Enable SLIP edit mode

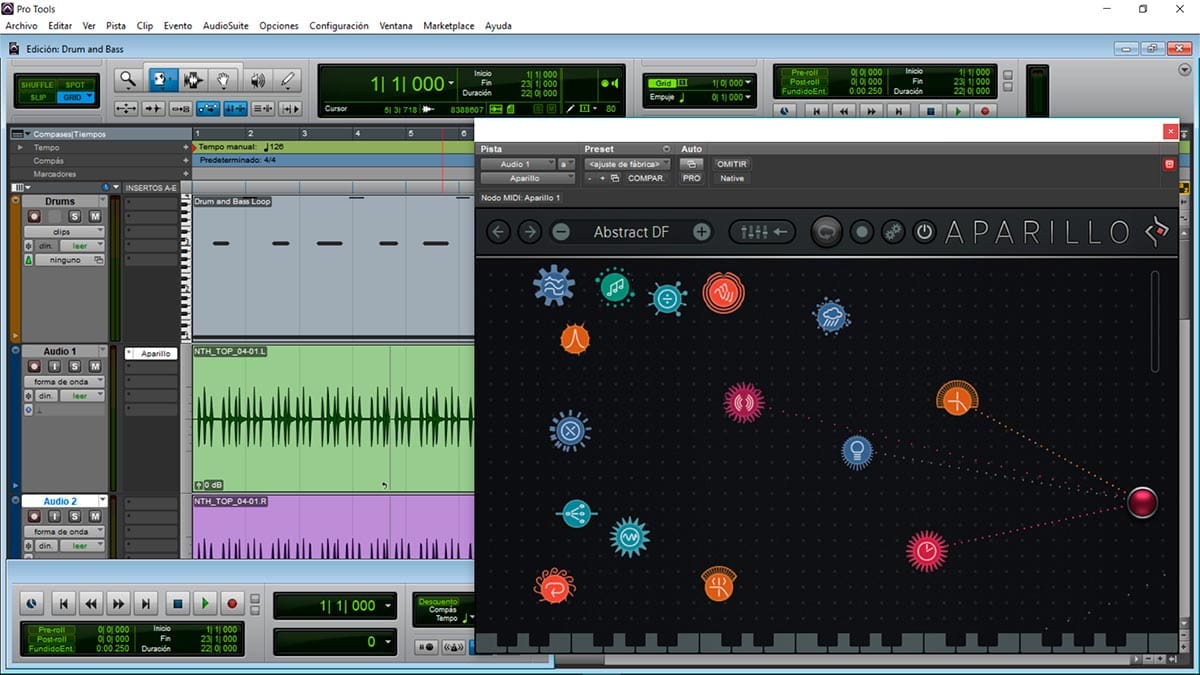[x=37, y=97]
